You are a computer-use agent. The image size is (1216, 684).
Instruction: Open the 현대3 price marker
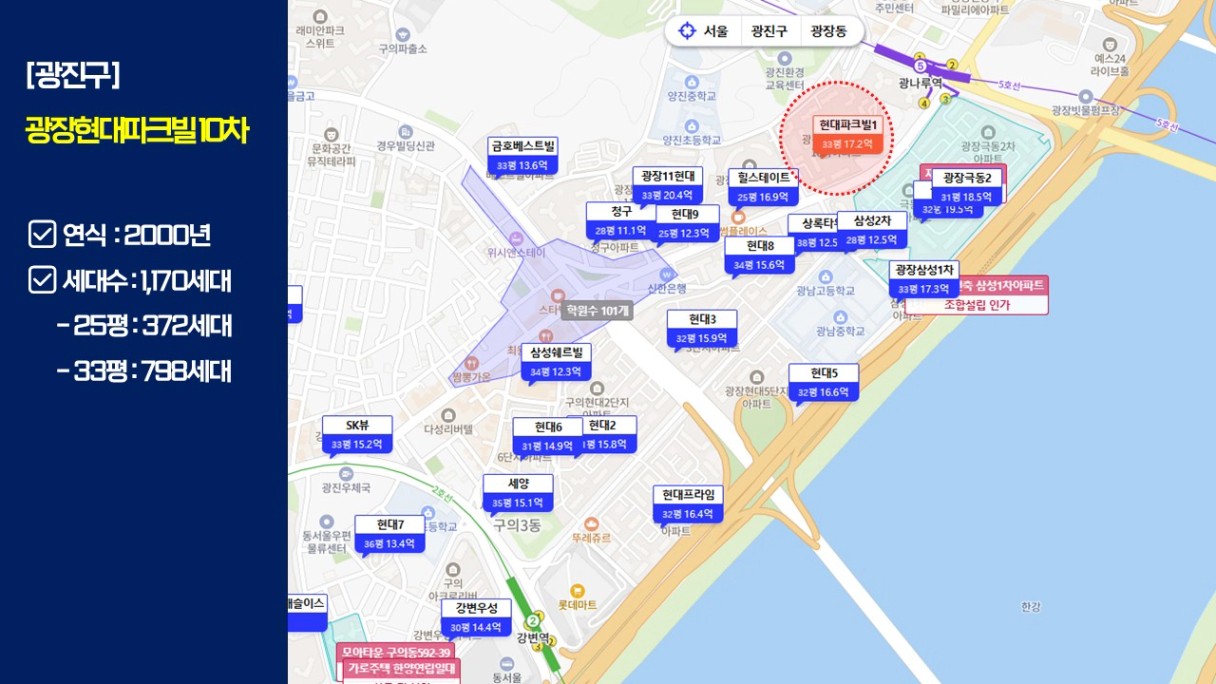[x=702, y=328]
